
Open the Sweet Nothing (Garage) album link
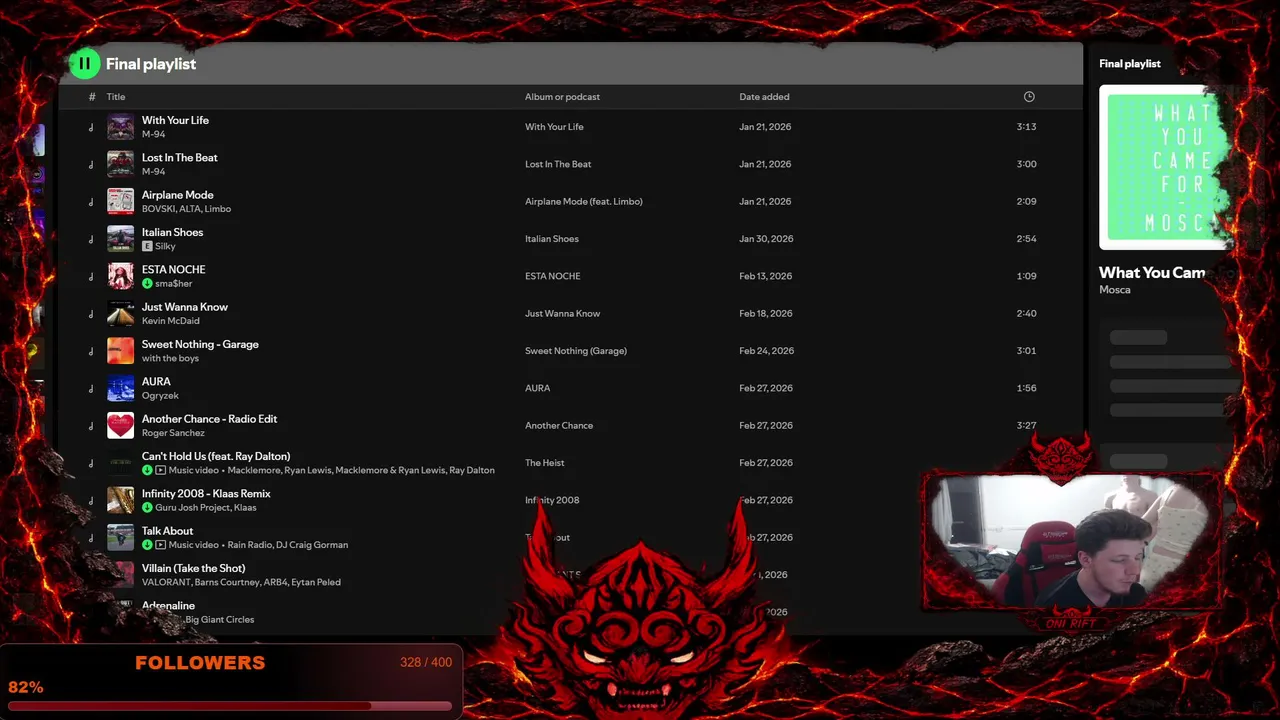click(576, 351)
